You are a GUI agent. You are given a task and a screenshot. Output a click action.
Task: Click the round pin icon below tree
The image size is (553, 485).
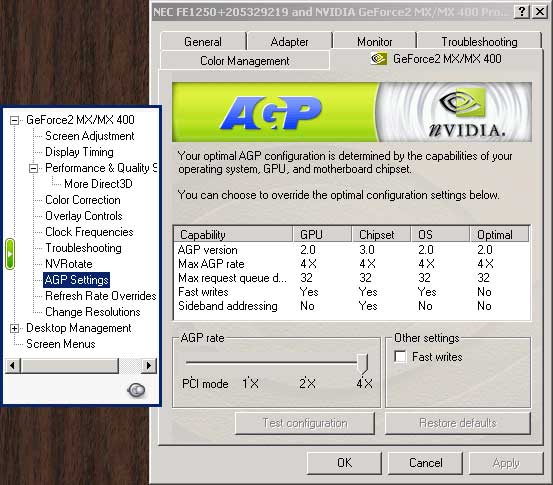(136, 389)
